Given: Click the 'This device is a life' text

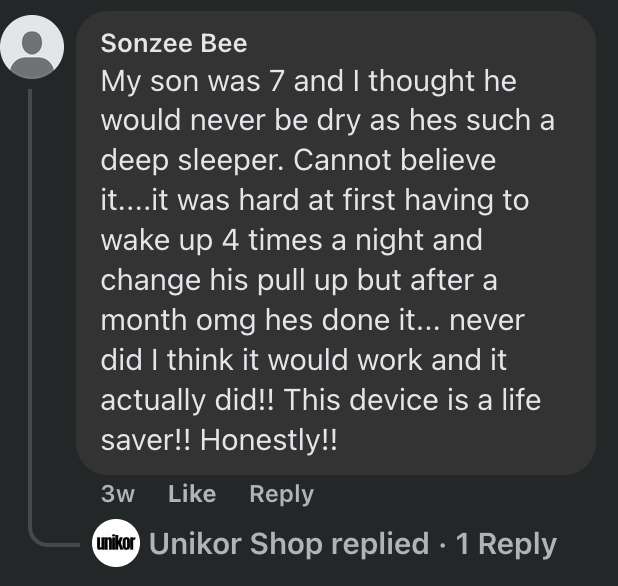Looking at the screenshot, I should pyautogui.click(x=417, y=400).
